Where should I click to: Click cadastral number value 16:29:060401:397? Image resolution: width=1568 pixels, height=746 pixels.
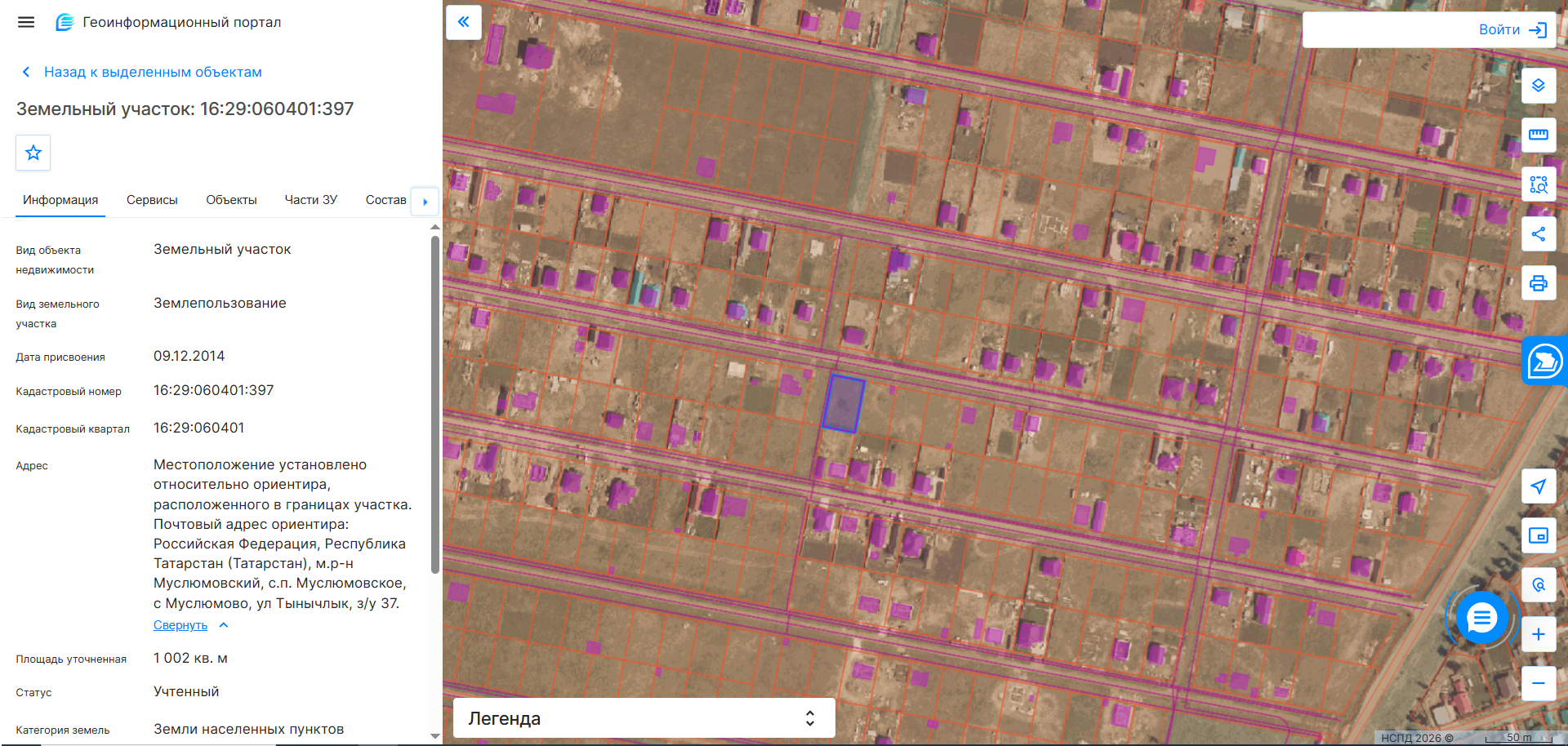tap(214, 391)
